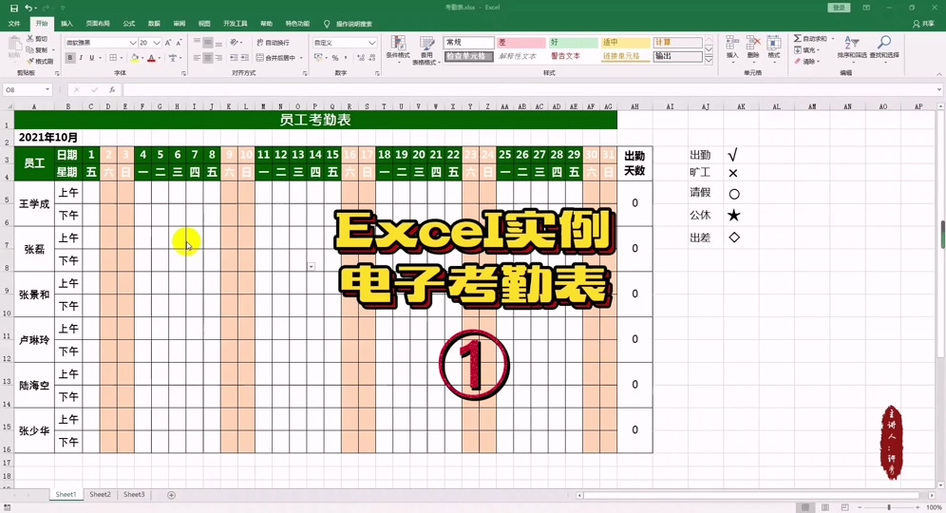
Task: Click the increase indent icon
Action: (x=244, y=58)
